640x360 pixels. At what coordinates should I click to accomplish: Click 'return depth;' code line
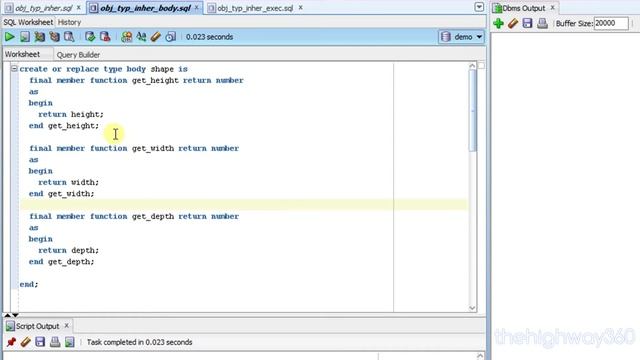tap(69, 250)
